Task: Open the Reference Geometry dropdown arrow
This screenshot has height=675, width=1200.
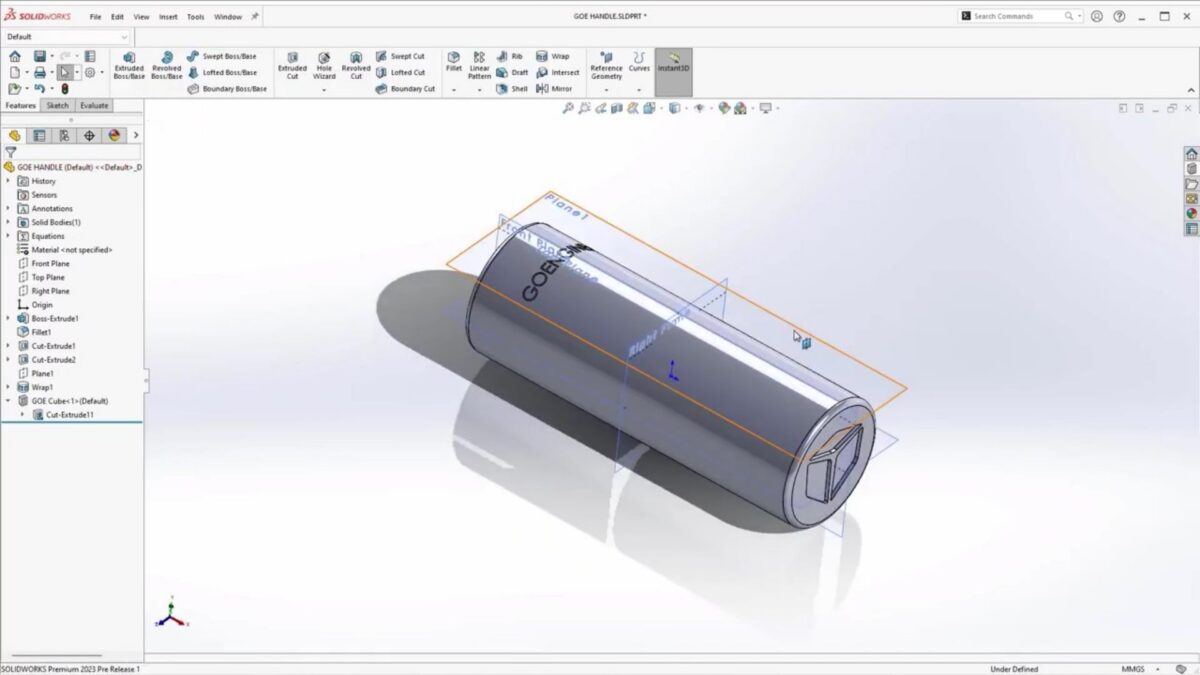Action: [x=606, y=91]
